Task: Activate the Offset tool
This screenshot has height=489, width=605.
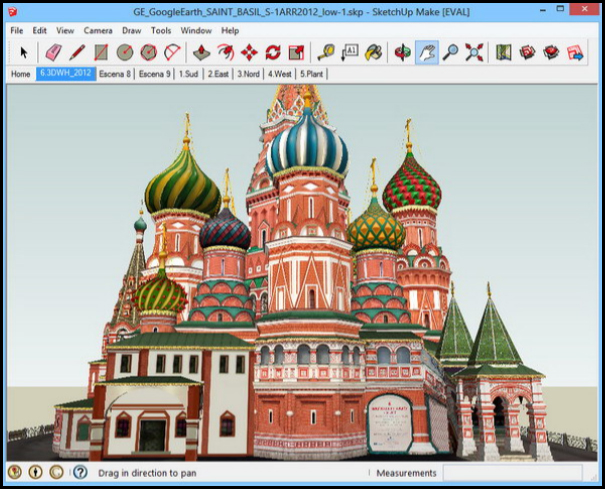Action: coord(225,52)
